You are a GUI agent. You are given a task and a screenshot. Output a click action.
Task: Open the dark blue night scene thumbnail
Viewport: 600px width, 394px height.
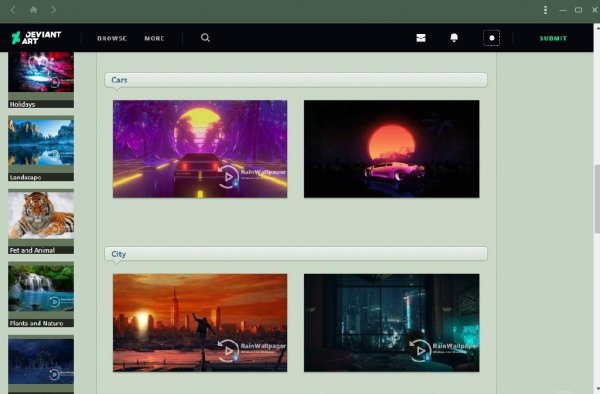41,361
